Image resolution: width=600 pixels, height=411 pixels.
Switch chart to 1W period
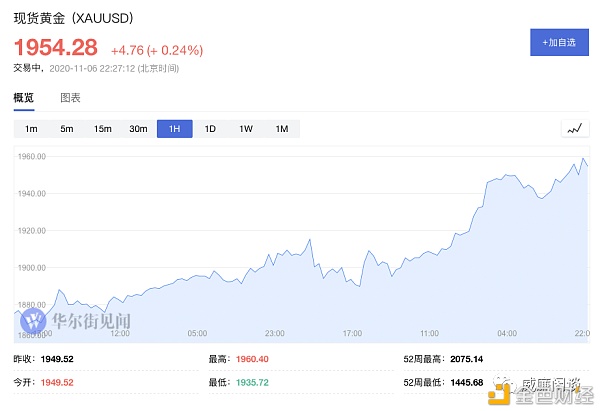pyautogui.click(x=246, y=129)
